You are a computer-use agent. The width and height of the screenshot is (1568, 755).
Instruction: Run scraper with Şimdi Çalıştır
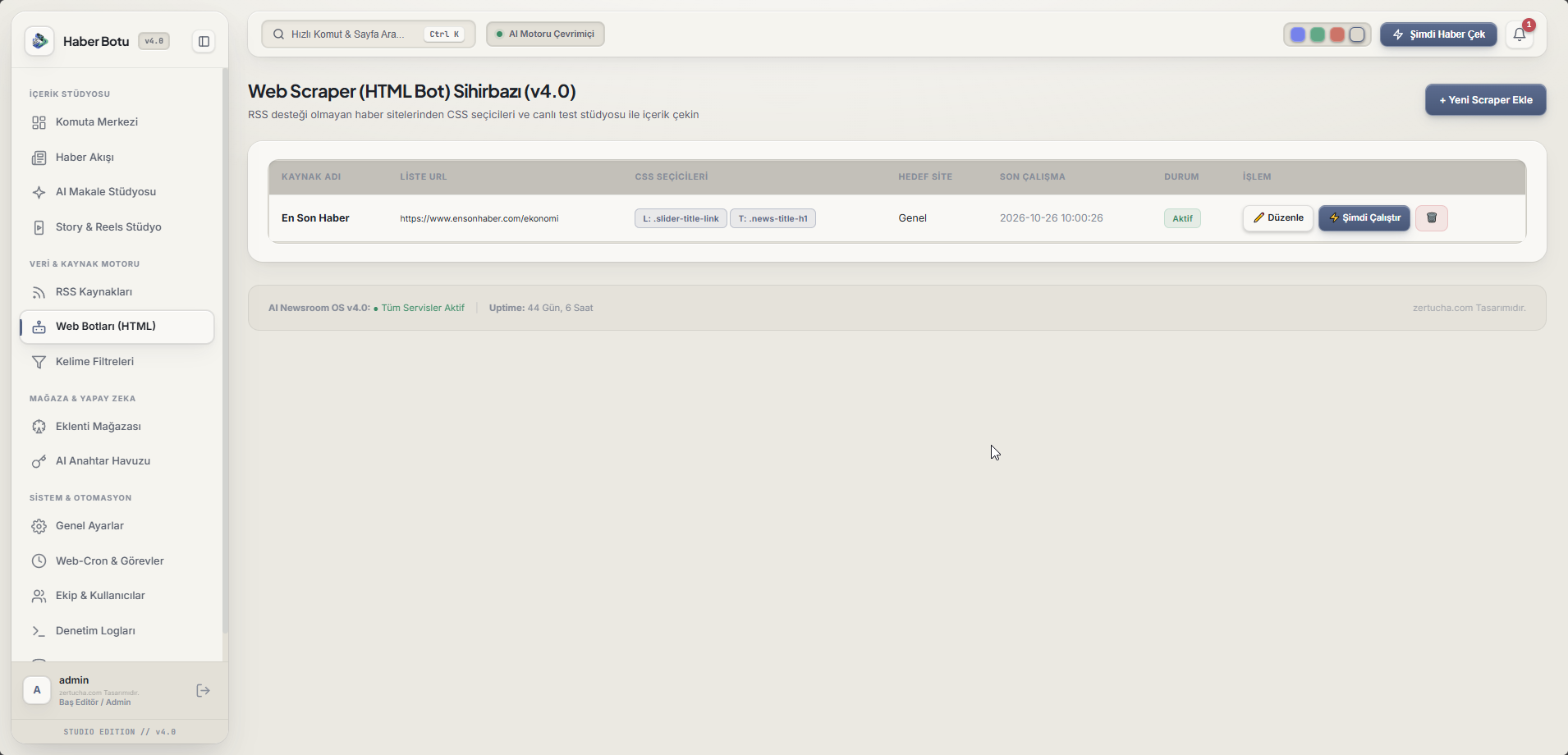(x=1364, y=218)
